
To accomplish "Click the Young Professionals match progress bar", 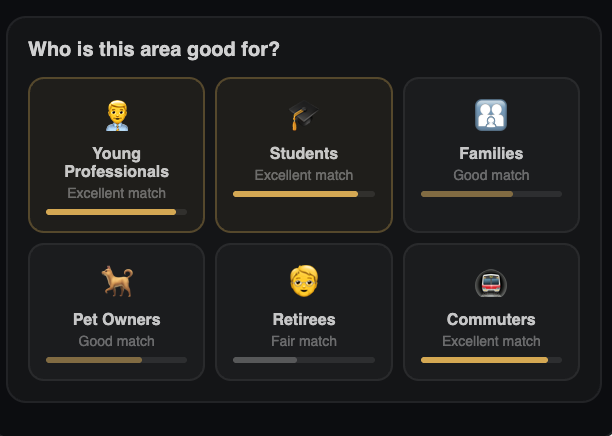I will (x=116, y=212).
